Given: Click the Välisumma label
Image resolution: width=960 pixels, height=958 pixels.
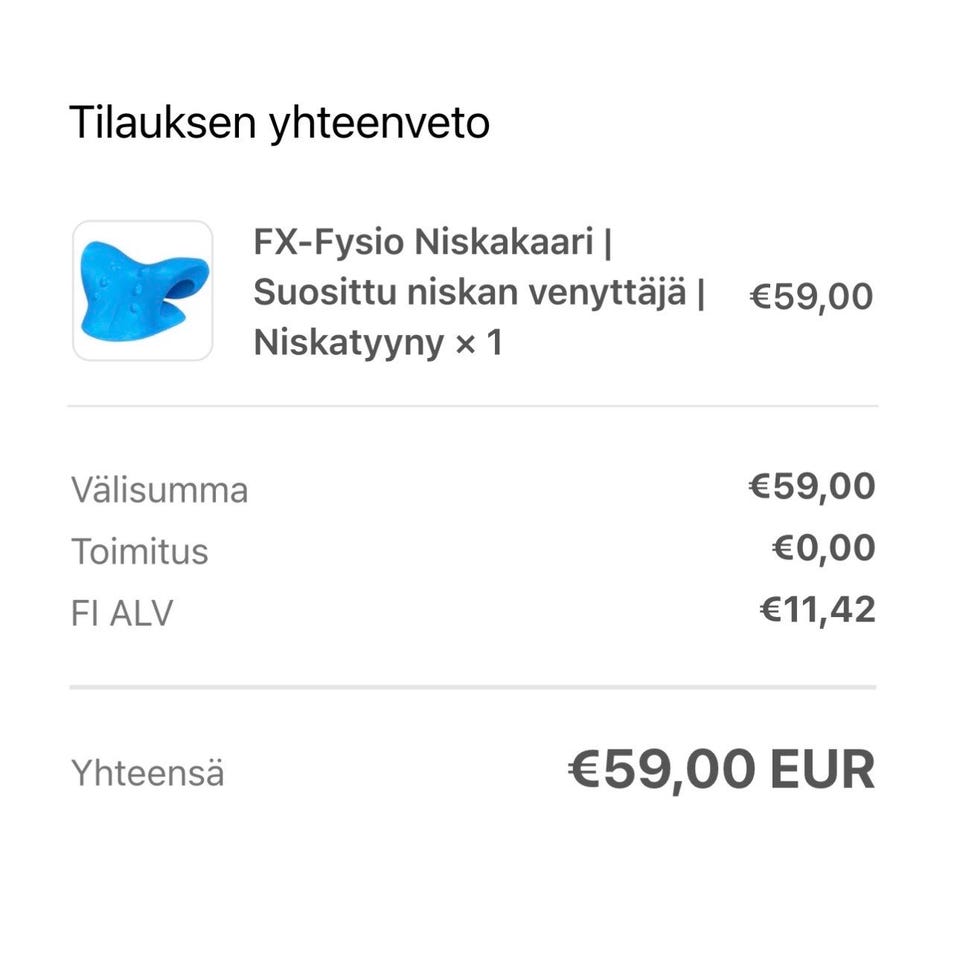Looking at the screenshot, I should 159,491.
